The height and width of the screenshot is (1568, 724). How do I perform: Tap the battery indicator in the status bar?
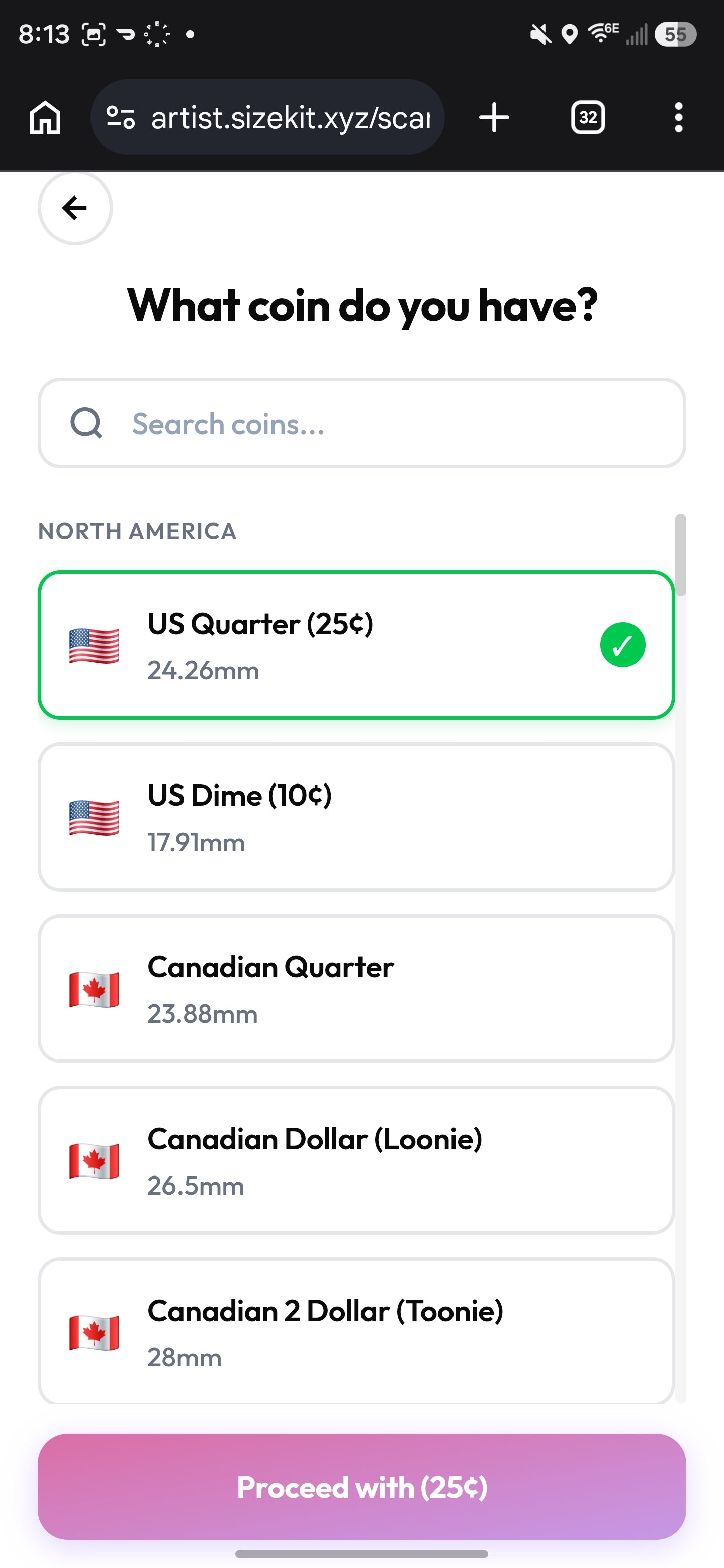pyautogui.click(x=675, y=34)
